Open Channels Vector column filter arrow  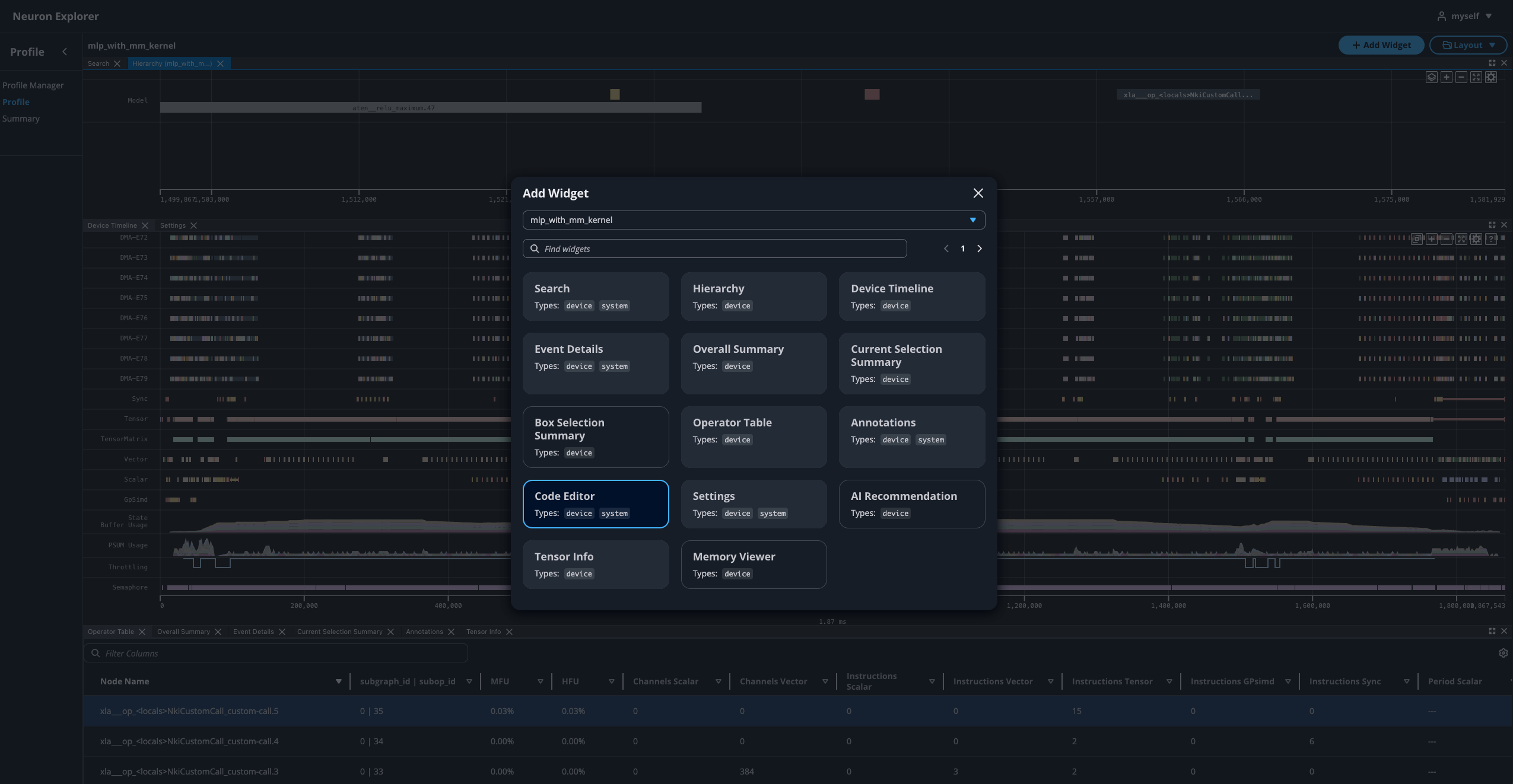[x=825, y=681]
